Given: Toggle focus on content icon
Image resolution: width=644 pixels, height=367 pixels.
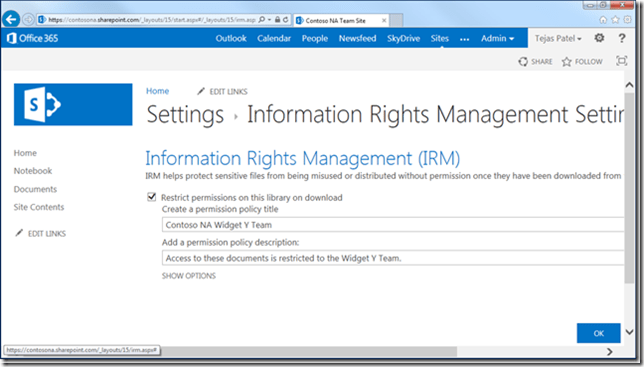Looking at the screenshot, I should coord(621,61).
